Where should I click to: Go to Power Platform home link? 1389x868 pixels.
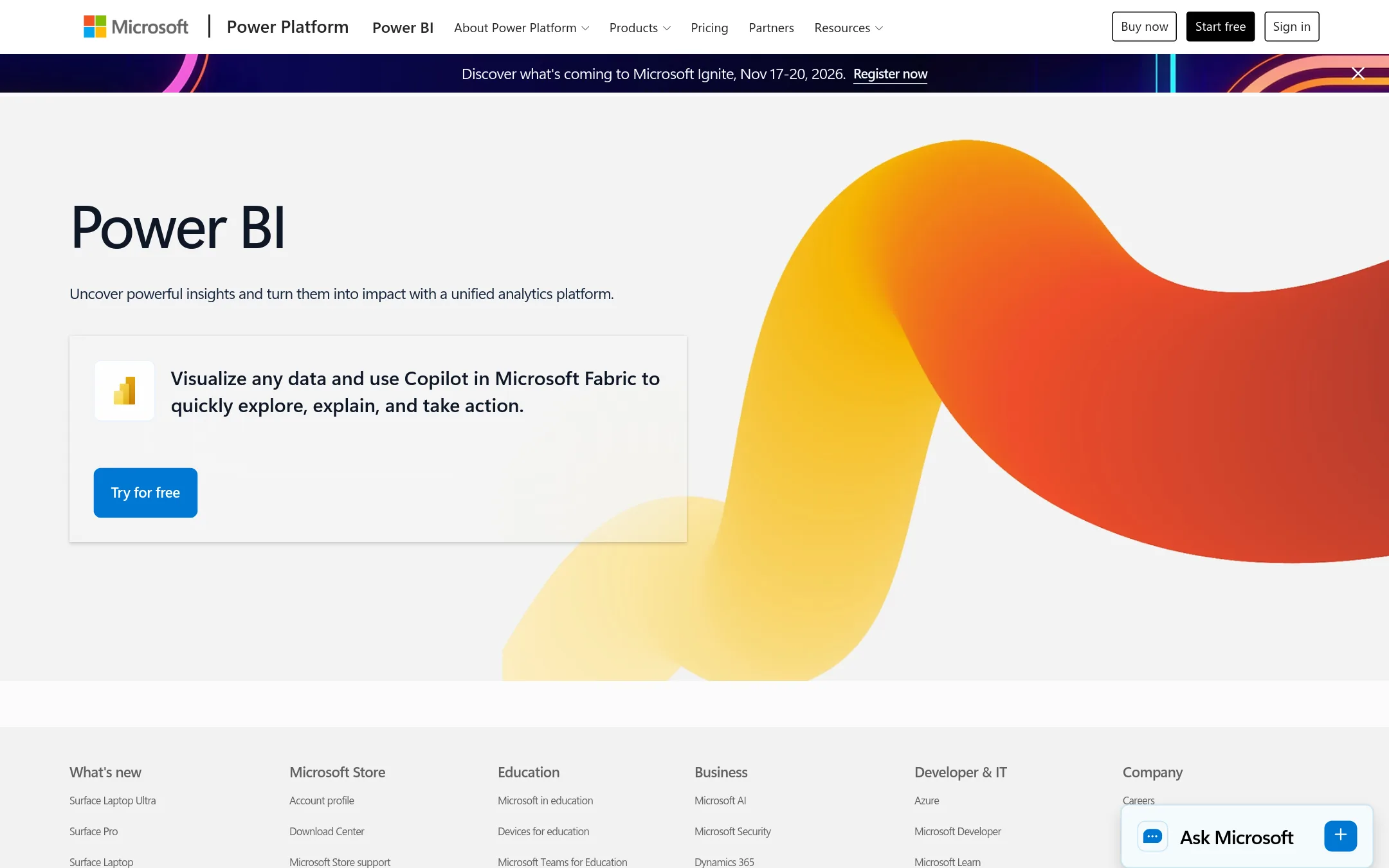[287, 27]
